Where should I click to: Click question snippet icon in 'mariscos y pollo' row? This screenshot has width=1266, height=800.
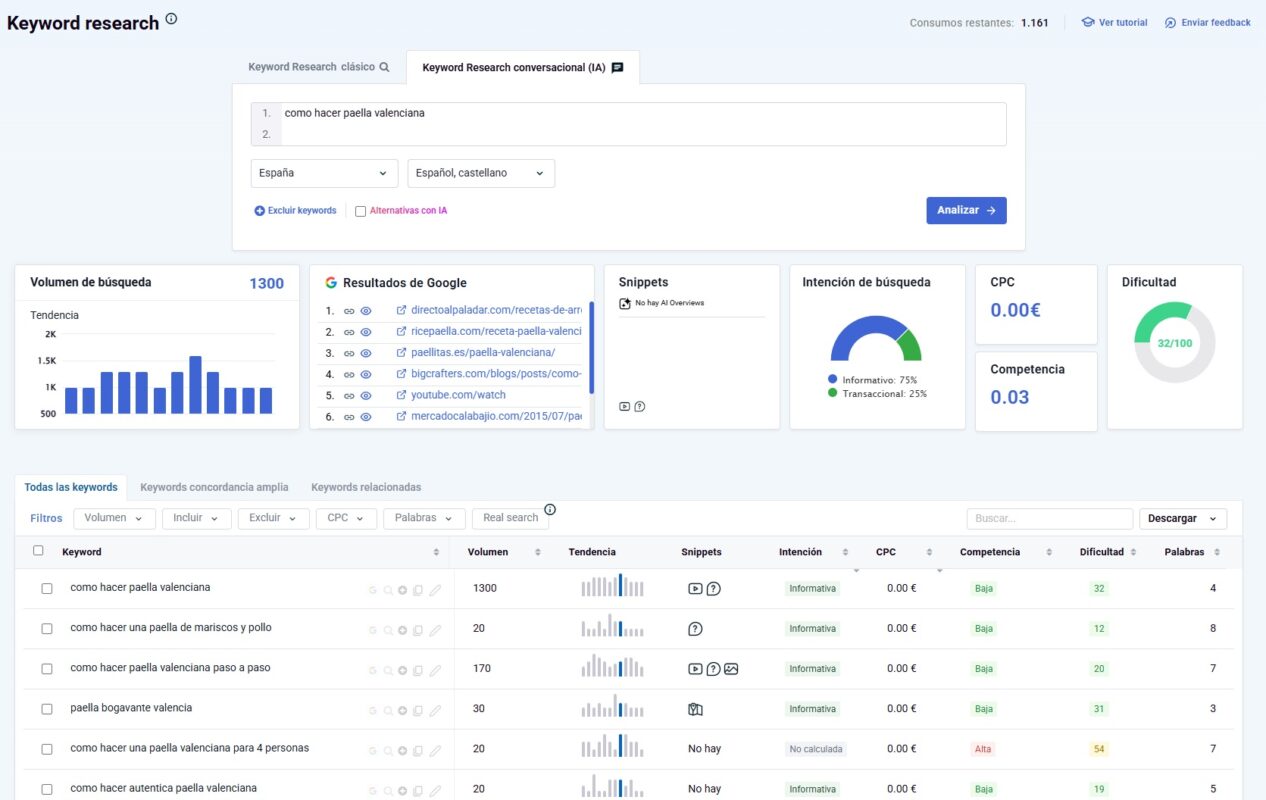695,629
